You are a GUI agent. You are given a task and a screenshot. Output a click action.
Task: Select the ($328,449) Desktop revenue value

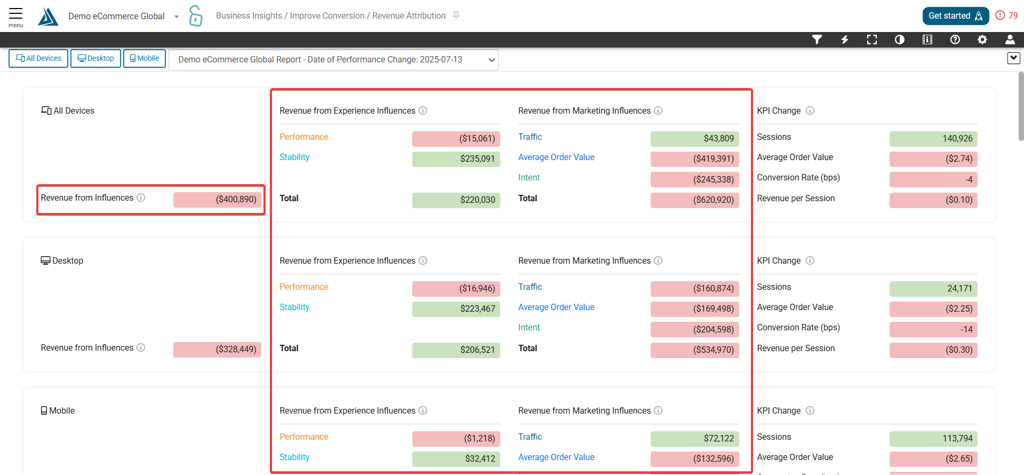pos(217,350)
